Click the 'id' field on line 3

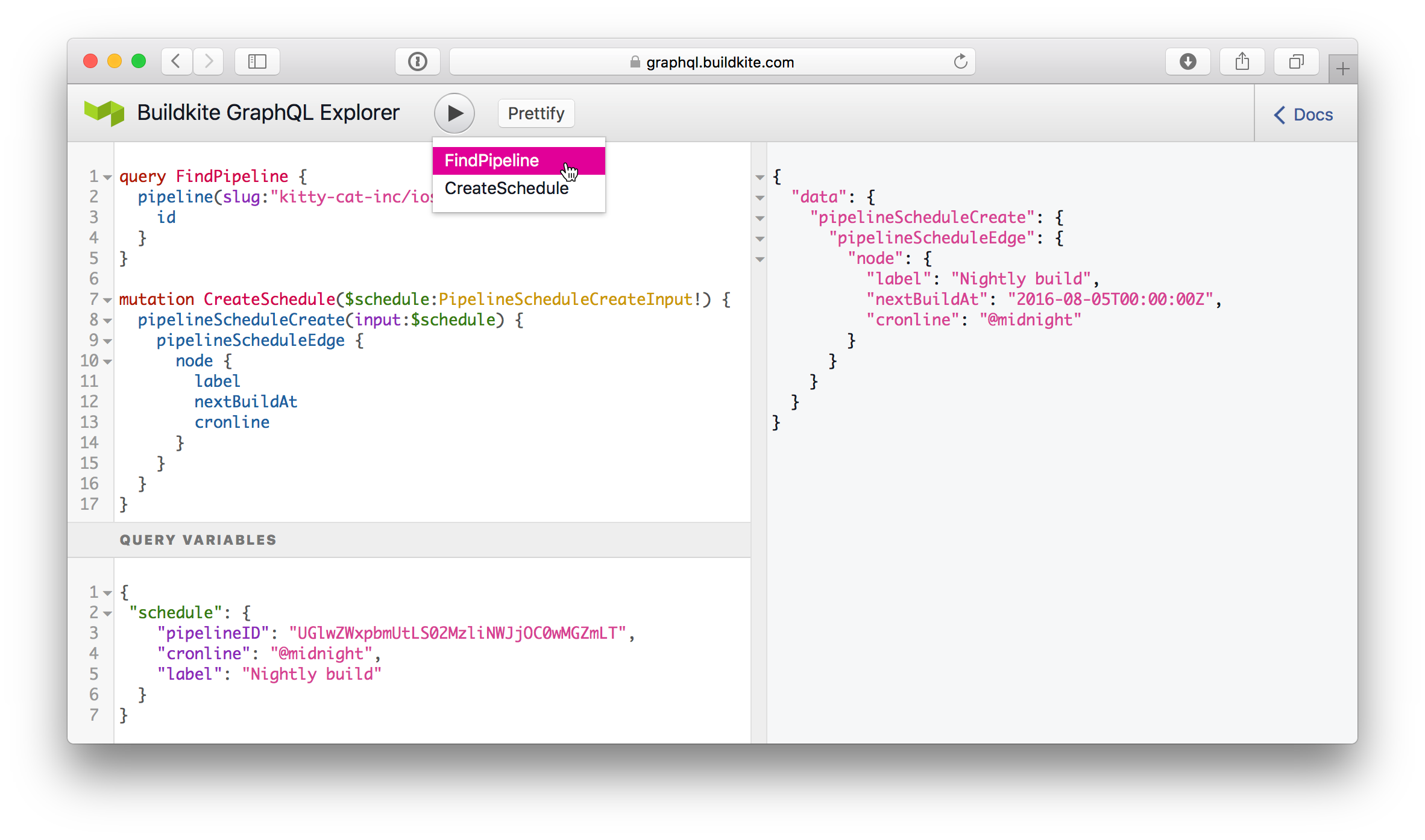[x=166, y=217]
